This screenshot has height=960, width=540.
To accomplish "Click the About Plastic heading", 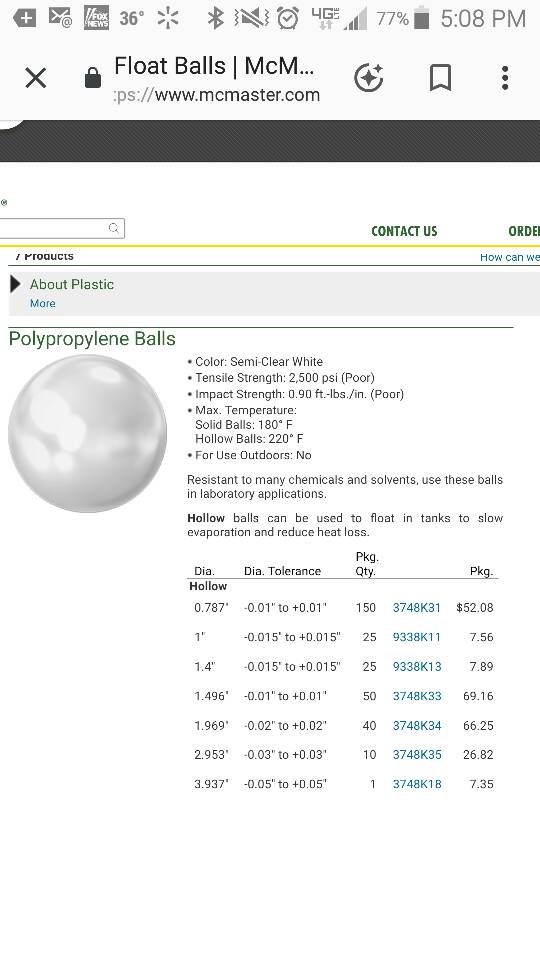I will (x=72, y=284).
